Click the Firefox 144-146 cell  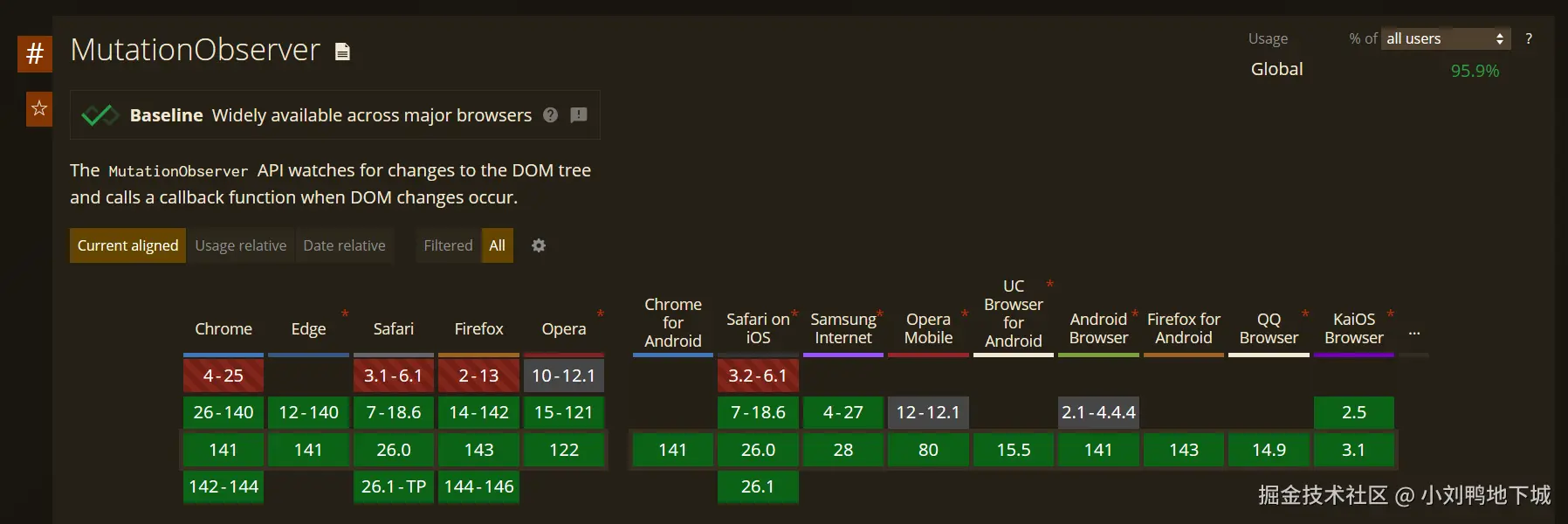coord(478,486)
